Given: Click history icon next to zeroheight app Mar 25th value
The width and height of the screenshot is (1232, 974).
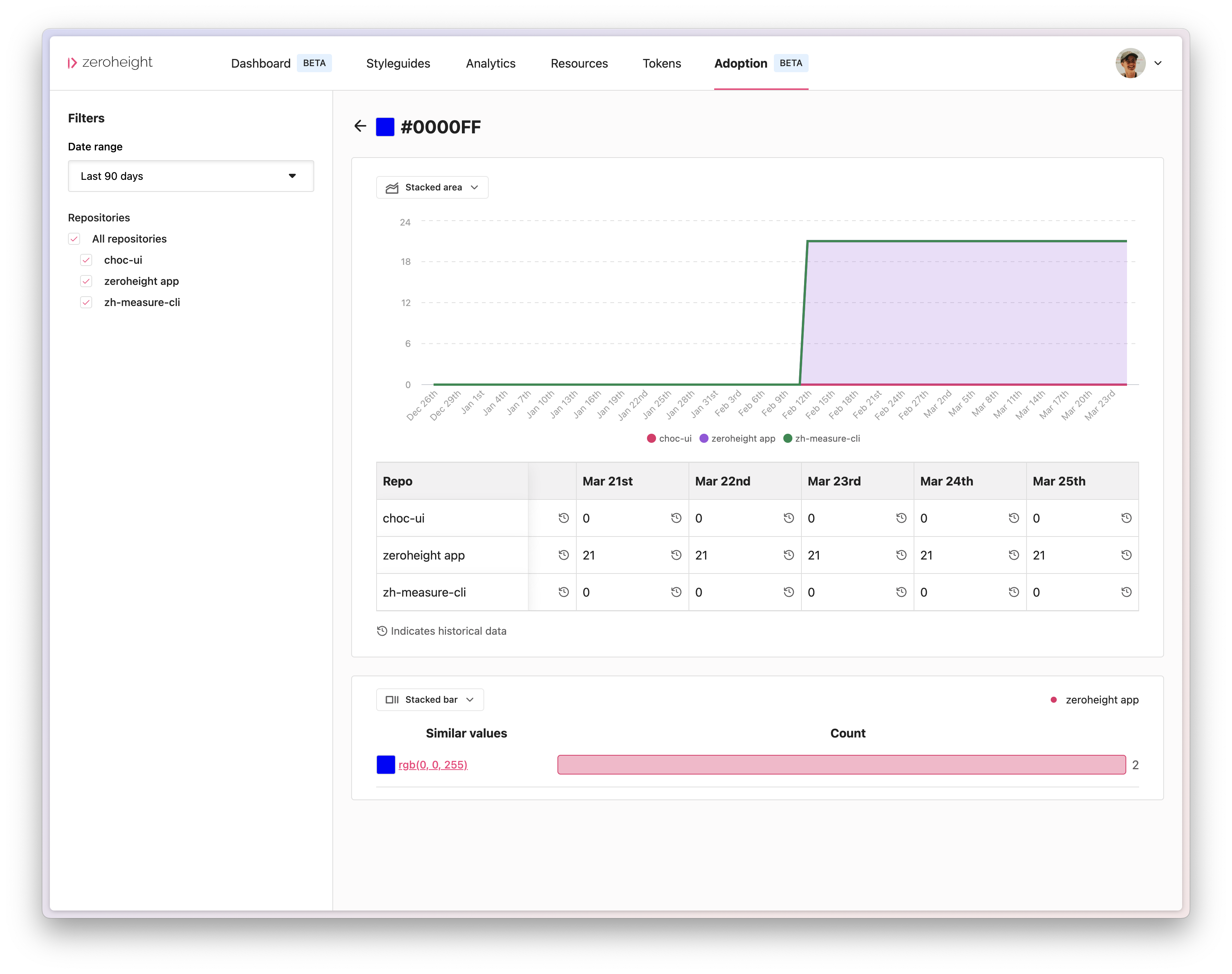Looking at the screenshot, I should pos(1127,555).
